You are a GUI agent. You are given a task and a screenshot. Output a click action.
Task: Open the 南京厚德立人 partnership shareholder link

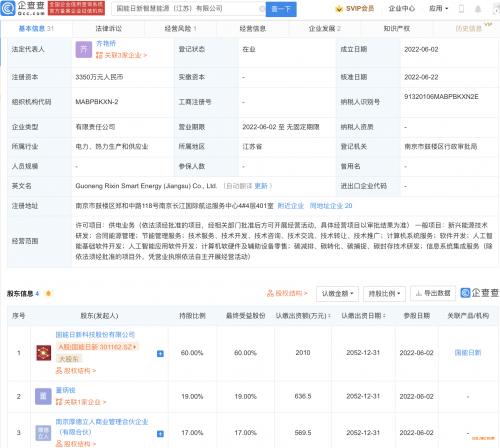pos(102,427)
